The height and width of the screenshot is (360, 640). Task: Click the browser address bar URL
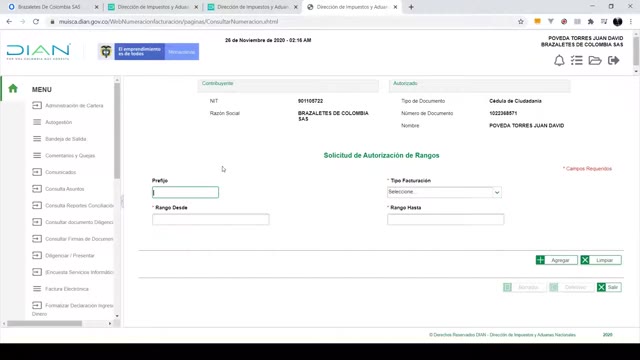tap(168, 22)
